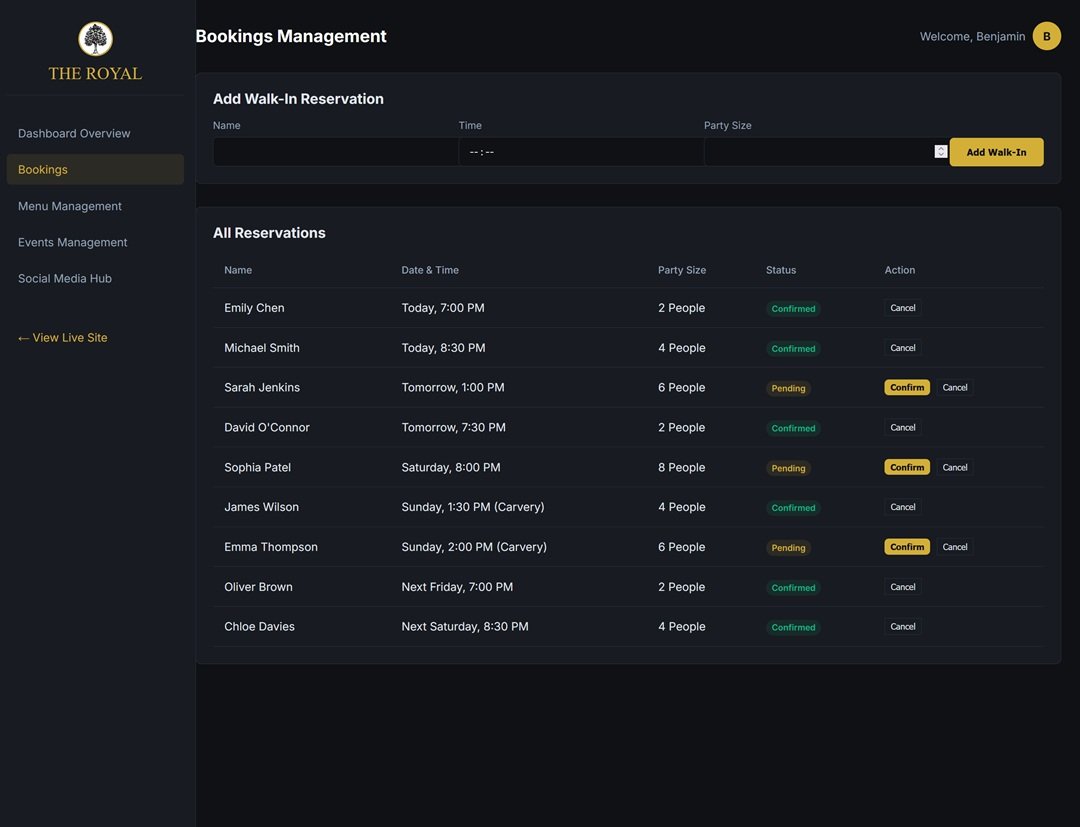
Task: Cancel Emily Chen's reservation
Action: click(902, 308)
